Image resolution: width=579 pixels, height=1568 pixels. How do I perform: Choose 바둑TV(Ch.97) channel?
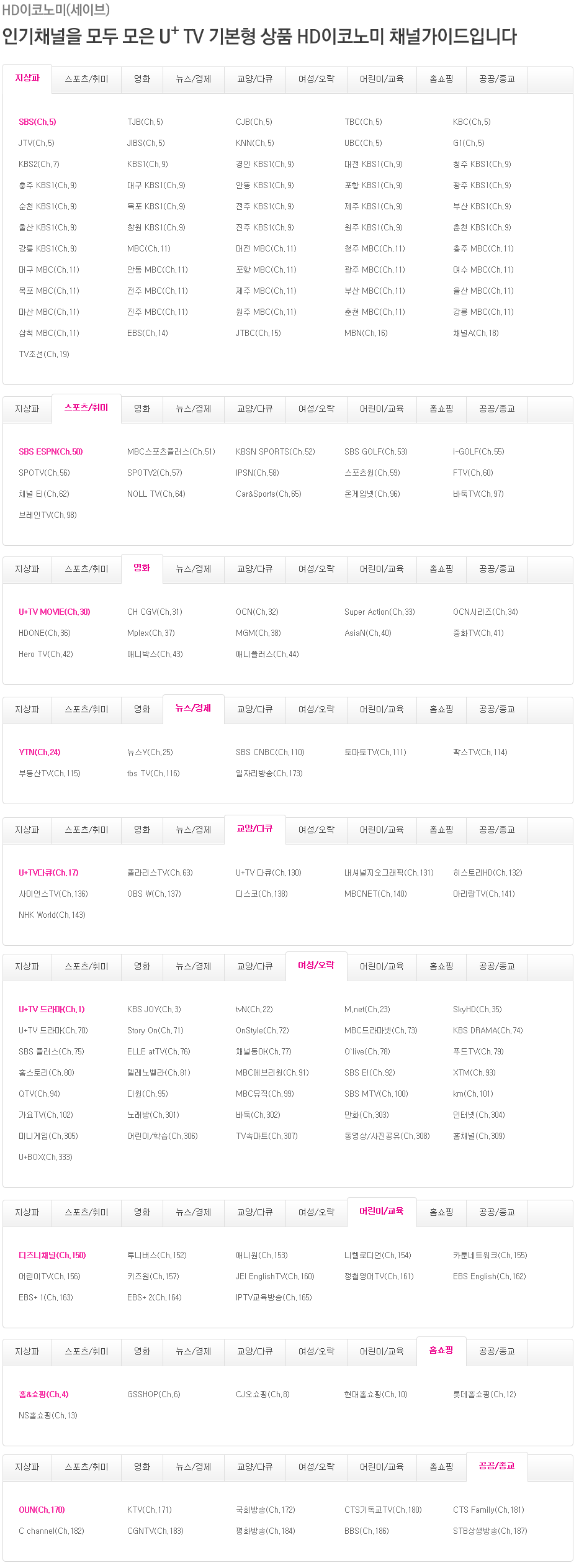478,494
